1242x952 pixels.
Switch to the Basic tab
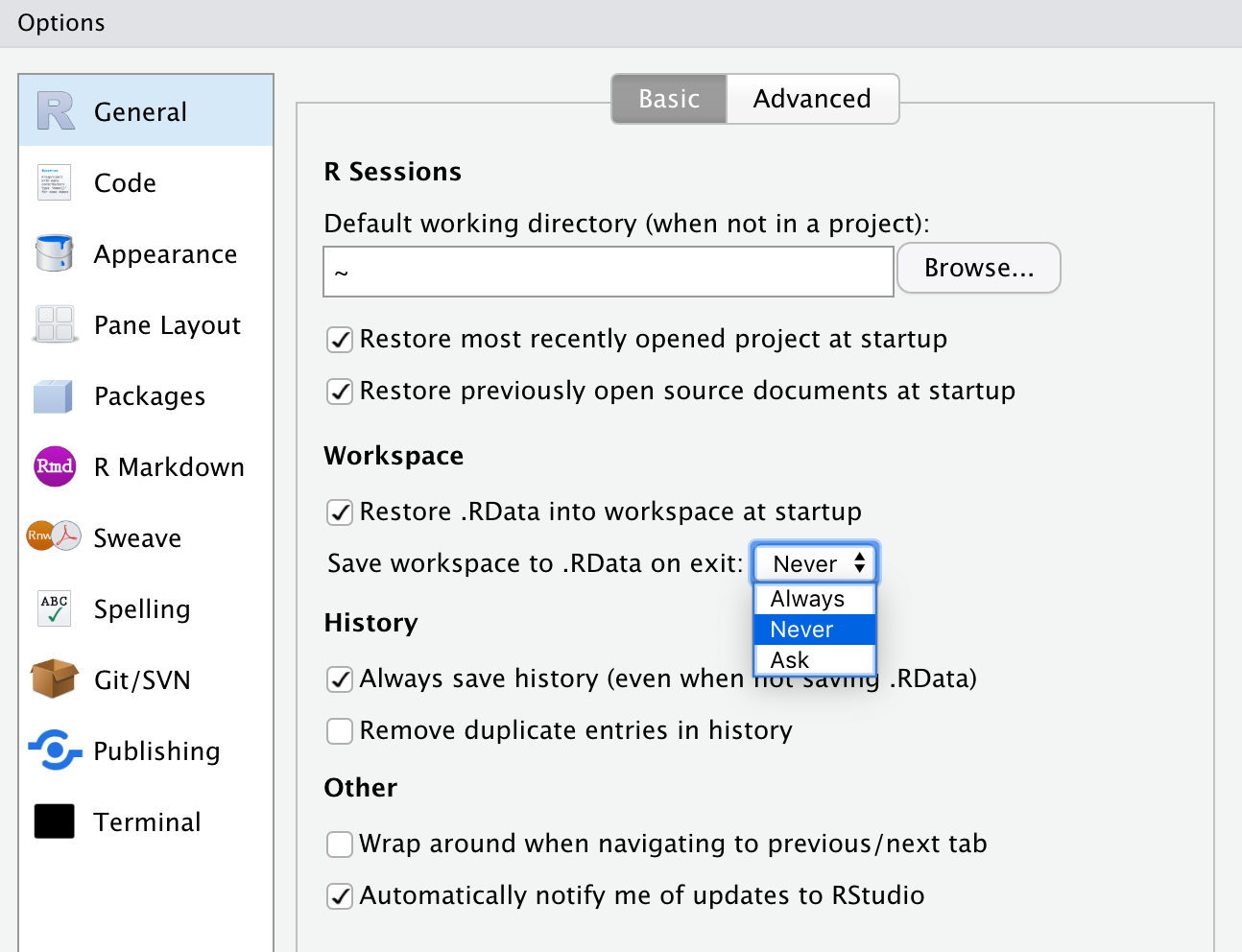pos(669,99)
